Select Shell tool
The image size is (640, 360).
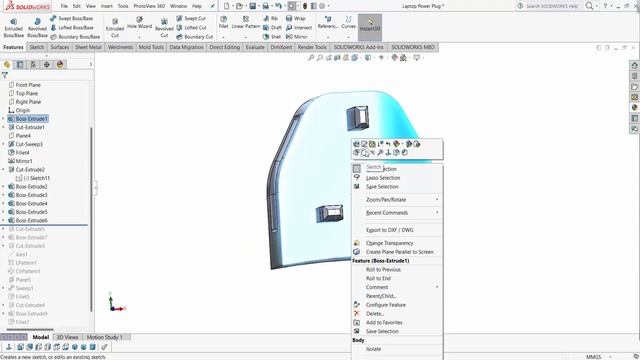click(272, 36)
